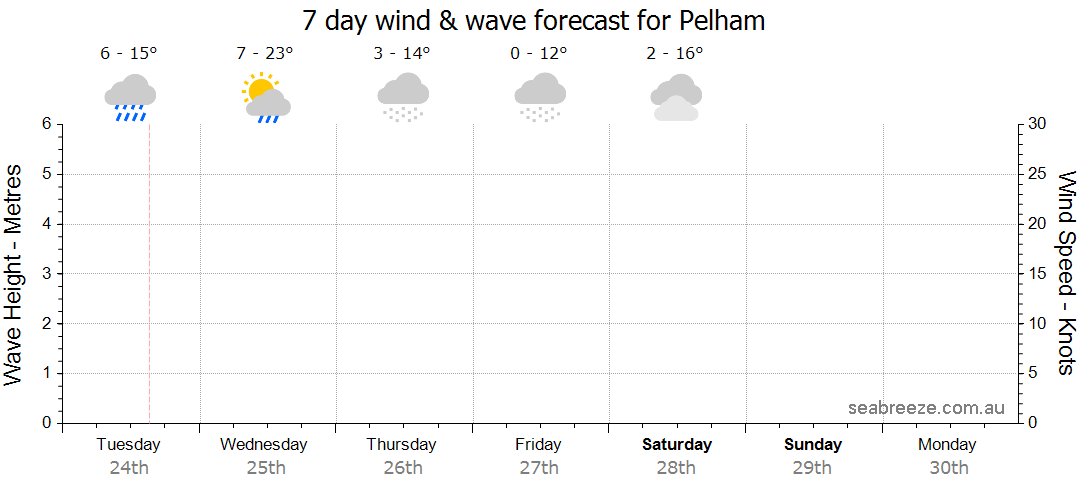This screenshot has width=1080, height=490.
Task: Click Tuesday's 6 - 15° temperature range
Action: pyautogui.click(x=129, y=53)
